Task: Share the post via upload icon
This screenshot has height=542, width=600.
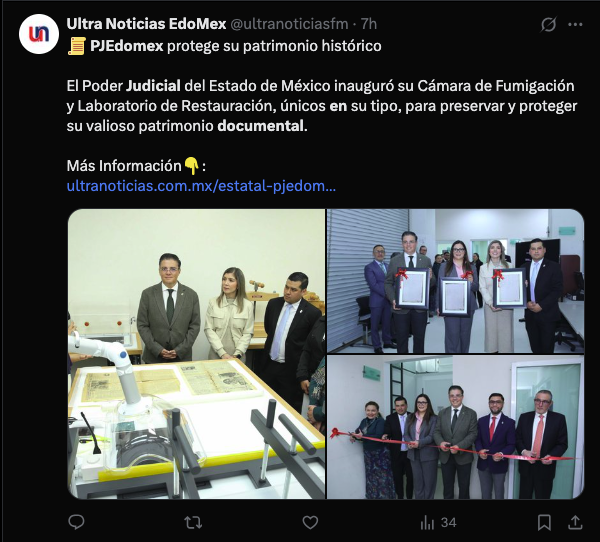Action: 575,522
